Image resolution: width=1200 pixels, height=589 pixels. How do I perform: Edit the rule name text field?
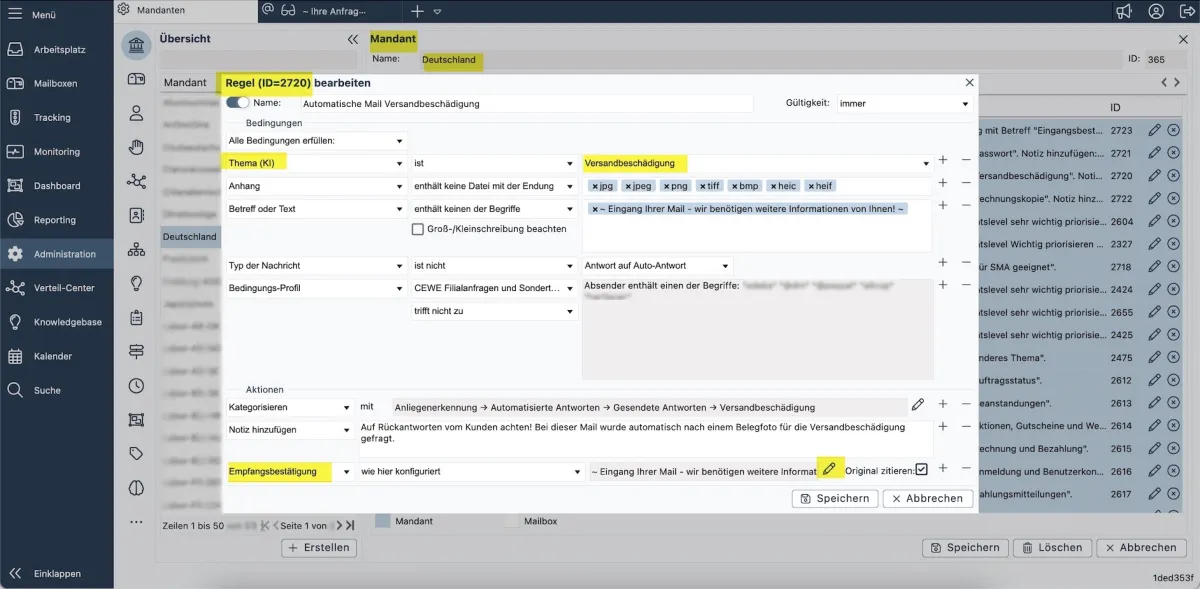click(x=526, y=103)
